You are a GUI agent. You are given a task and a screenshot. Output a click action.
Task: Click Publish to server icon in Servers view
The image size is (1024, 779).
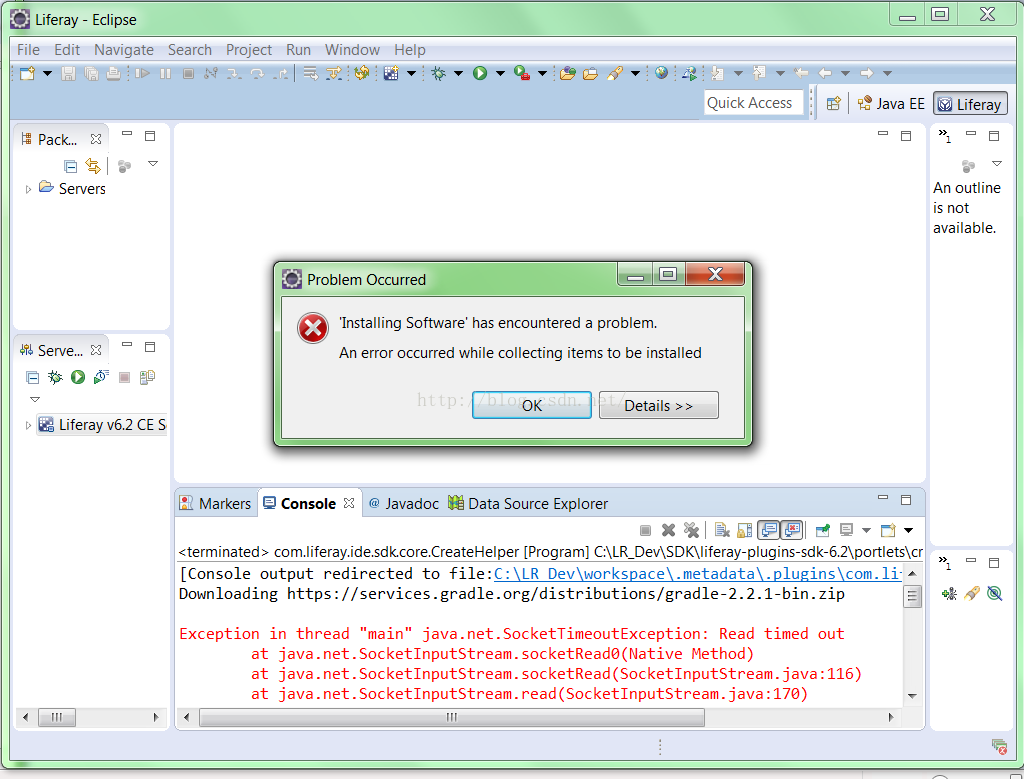(x=147, y=377)
